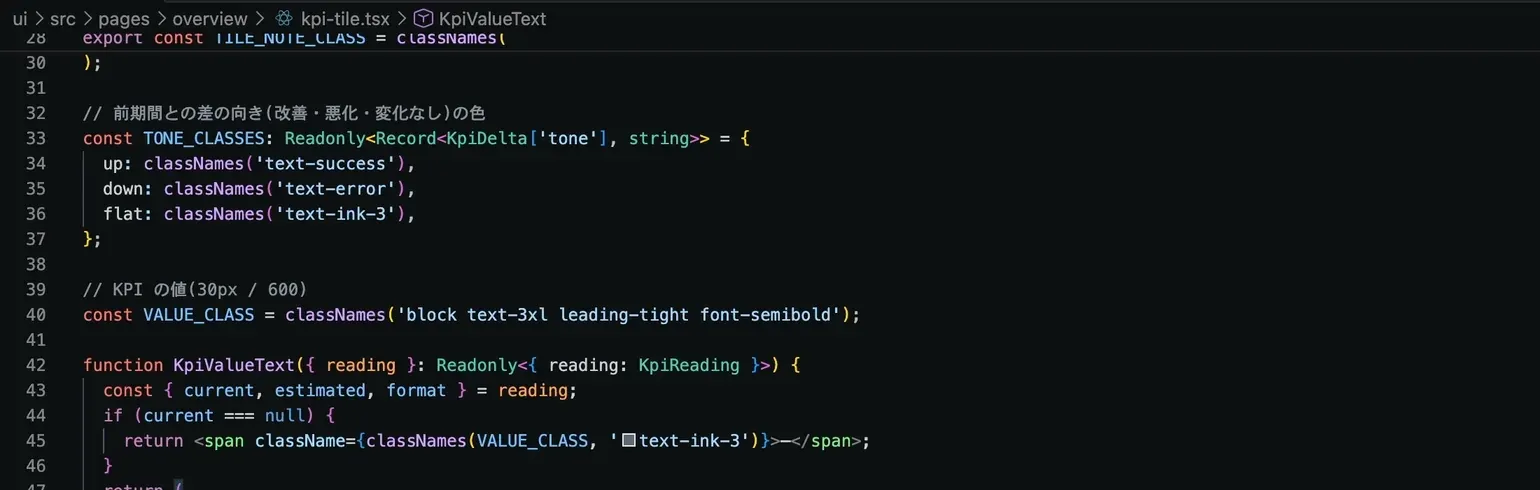Click the 'format' variable on line 43
Image resolution: width=1540 pixels, height=490 pixels.
point(416,390)
